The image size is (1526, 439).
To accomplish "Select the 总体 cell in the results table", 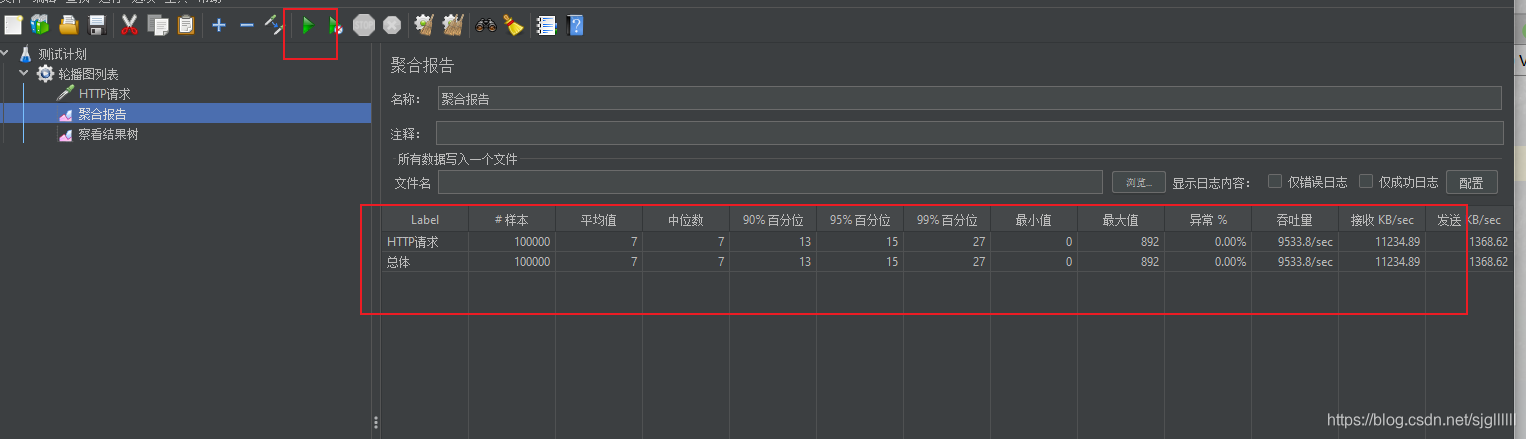I will coord(425,262).
